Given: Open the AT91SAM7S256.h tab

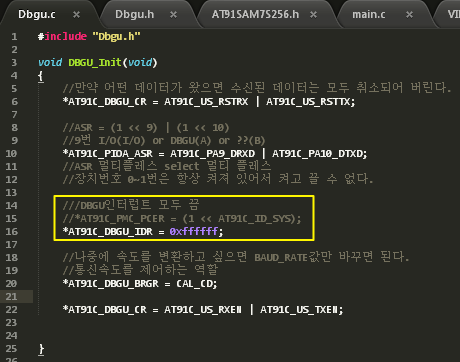Looking at the screenshot, I should (255, 14).
